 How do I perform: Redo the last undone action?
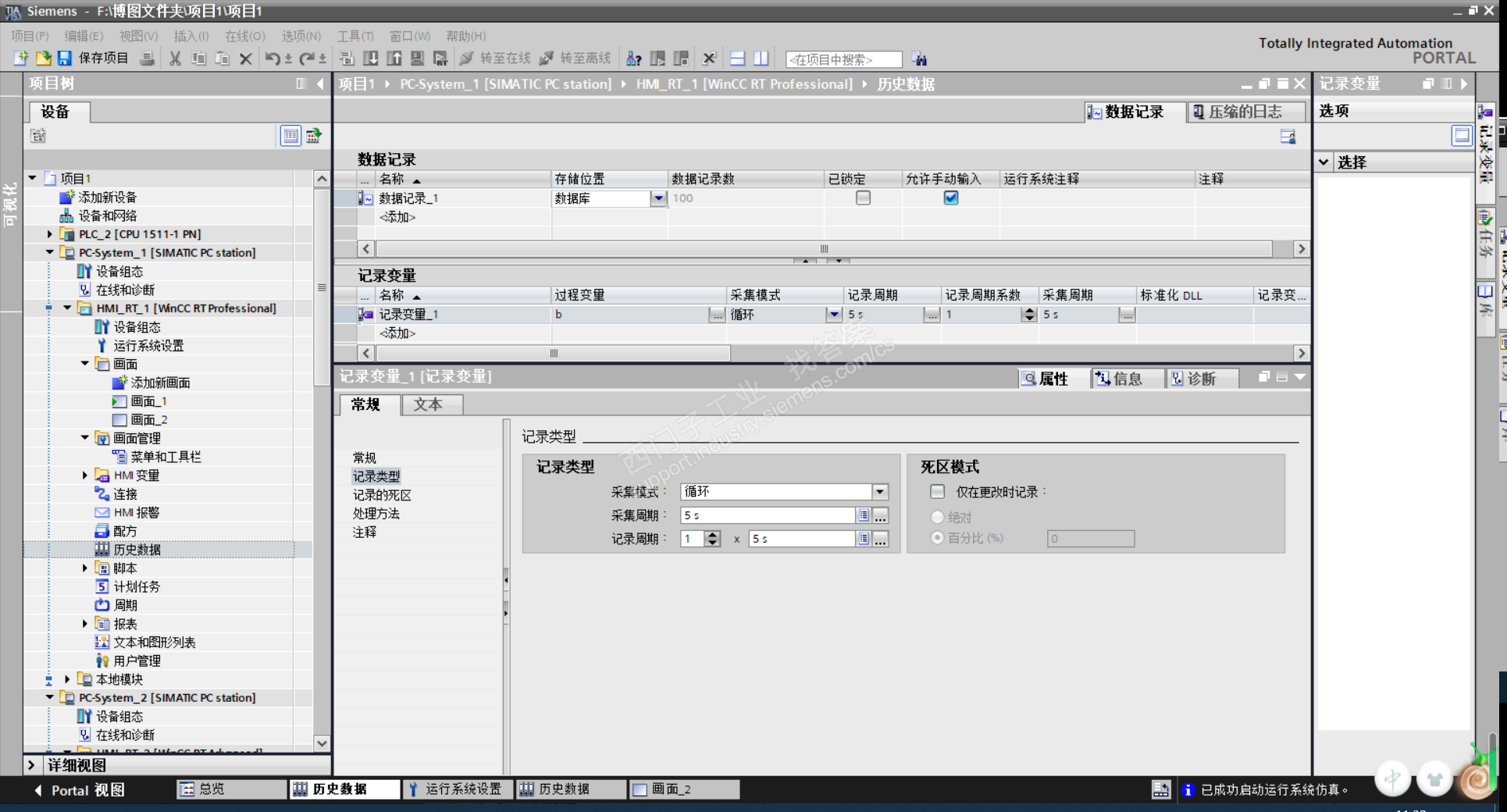click(x=307, y=59)
